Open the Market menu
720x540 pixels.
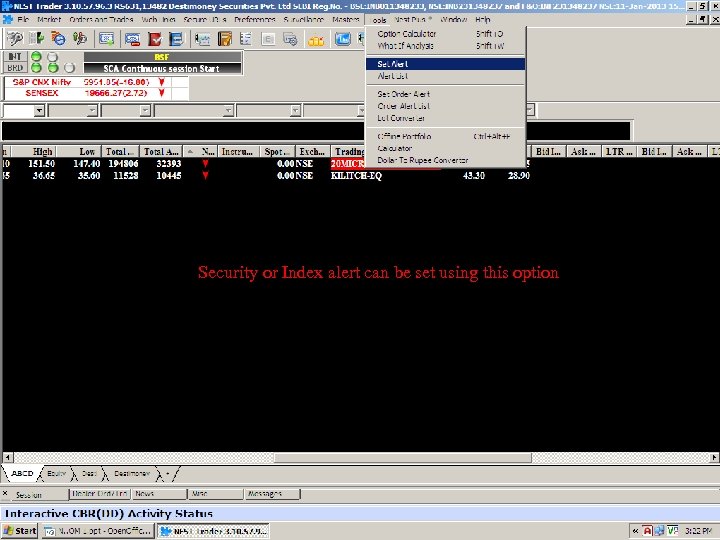49,20
